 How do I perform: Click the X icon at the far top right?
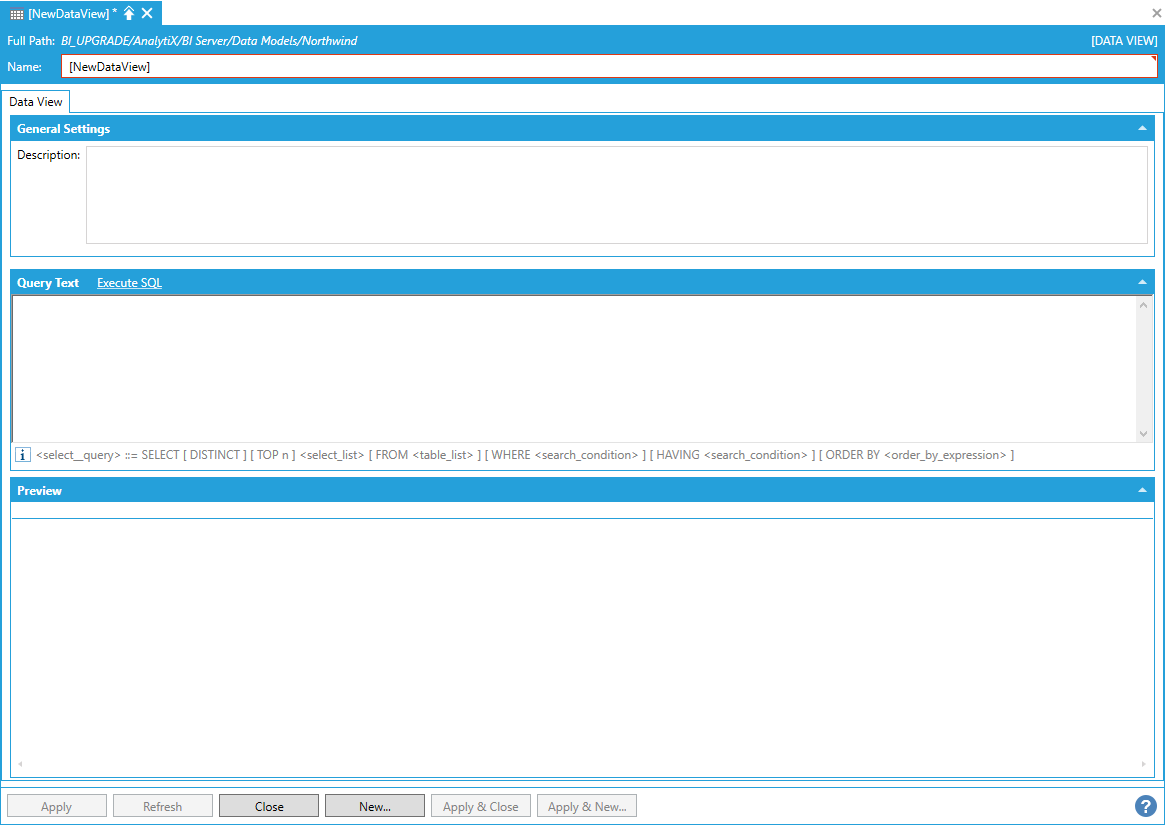point(1156,13)
